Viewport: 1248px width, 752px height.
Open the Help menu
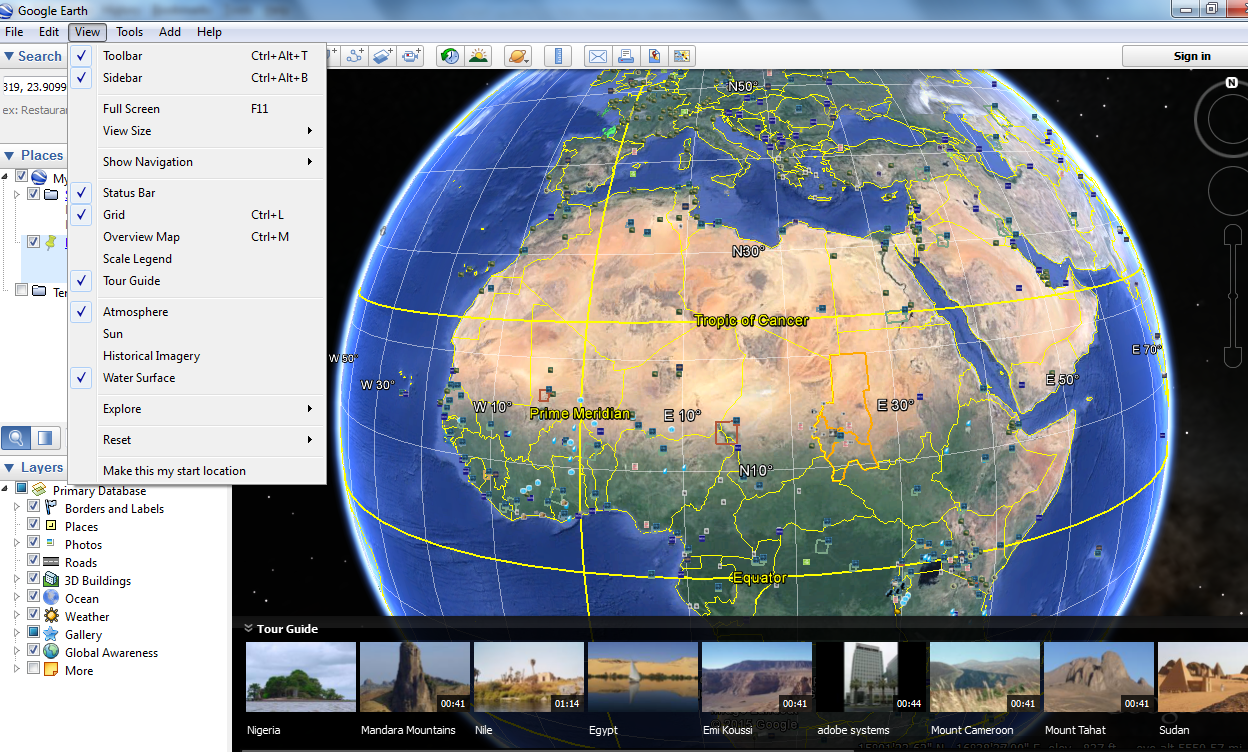209,32
